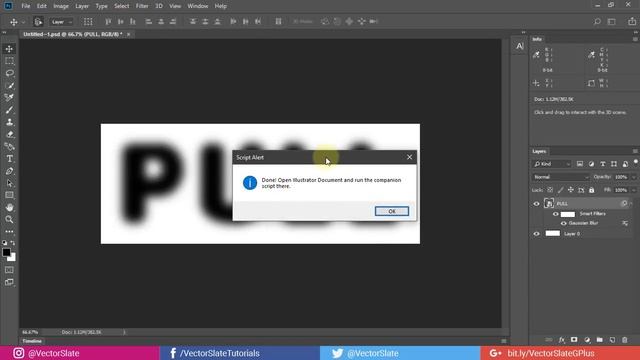Filter layers by pixel type
The height and width of the screenshot is (360, 640).
(580, 164)
